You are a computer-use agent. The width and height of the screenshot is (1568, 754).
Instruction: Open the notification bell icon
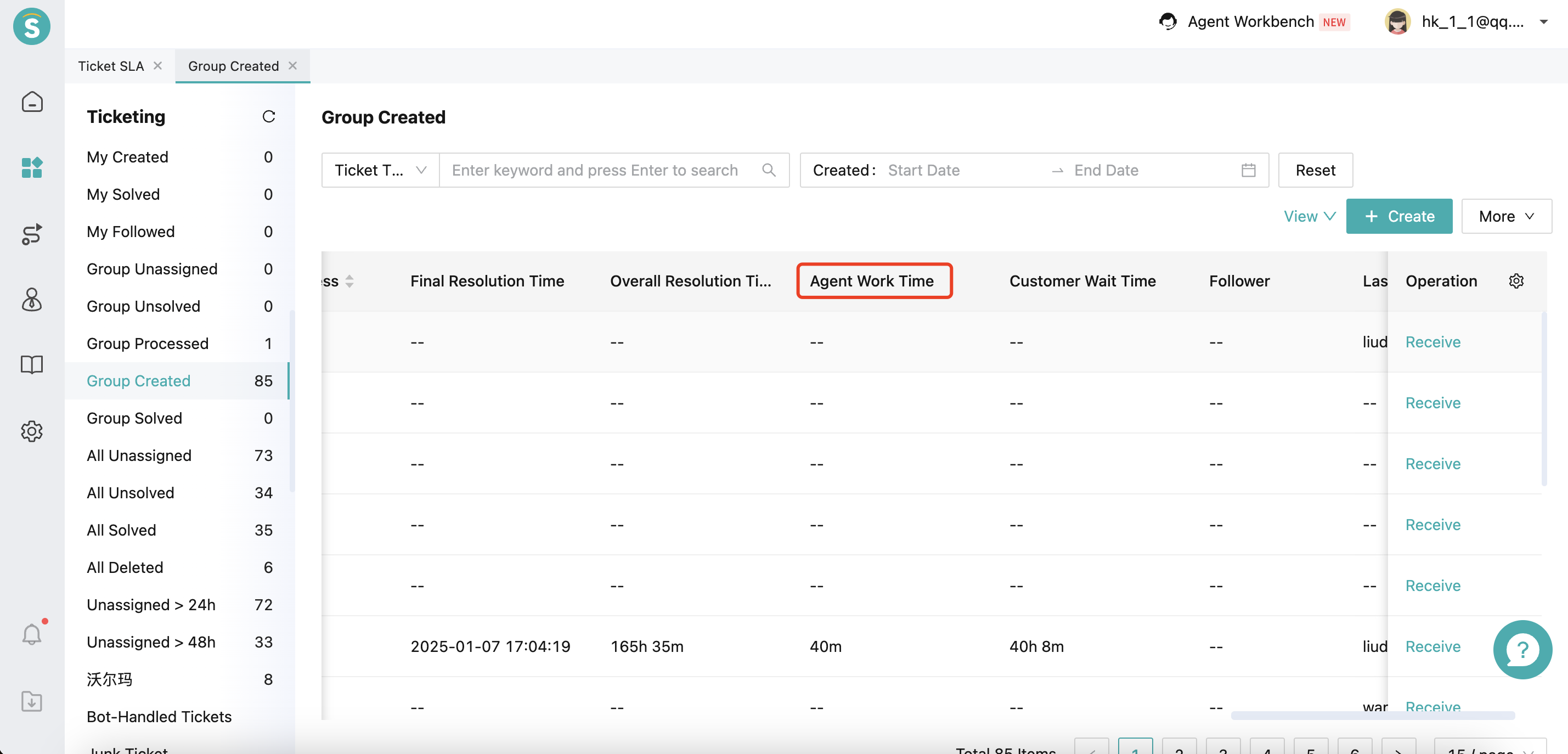point(32,634)
